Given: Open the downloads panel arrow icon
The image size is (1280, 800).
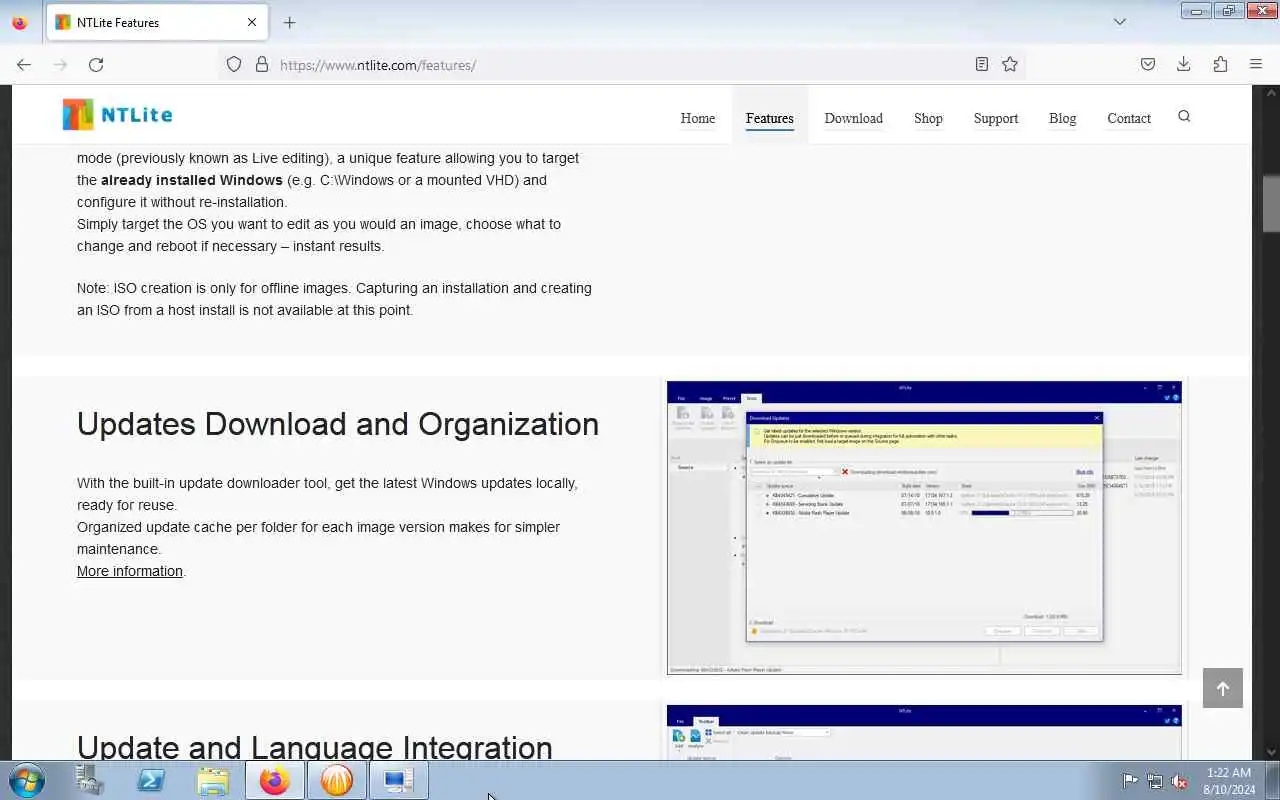Looking at the screenshot, I should click(1184, 64).
